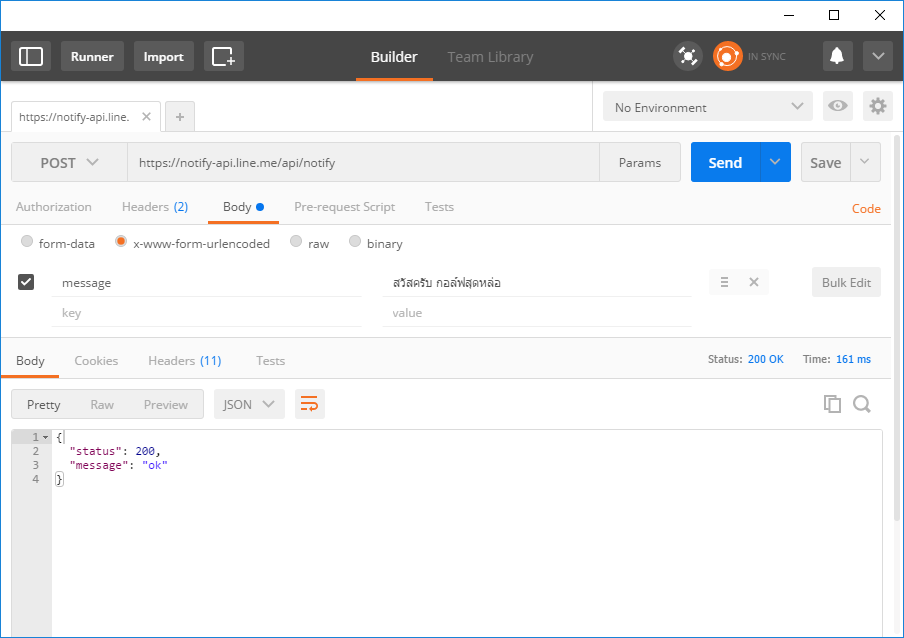Open the generate Code link
This screenshot has height=638, width=904.
(x=866, y=209)
